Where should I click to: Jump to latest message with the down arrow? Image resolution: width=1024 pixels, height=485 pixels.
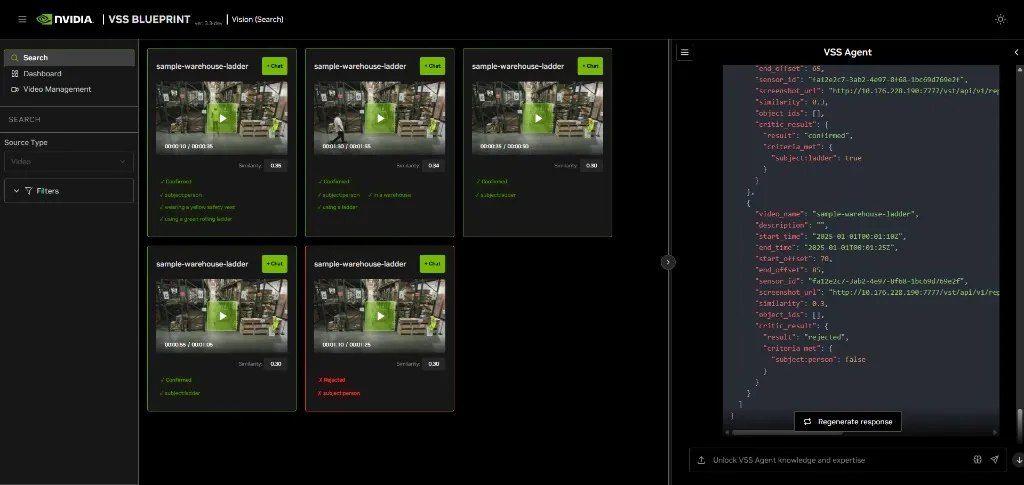pos(1019,460)
